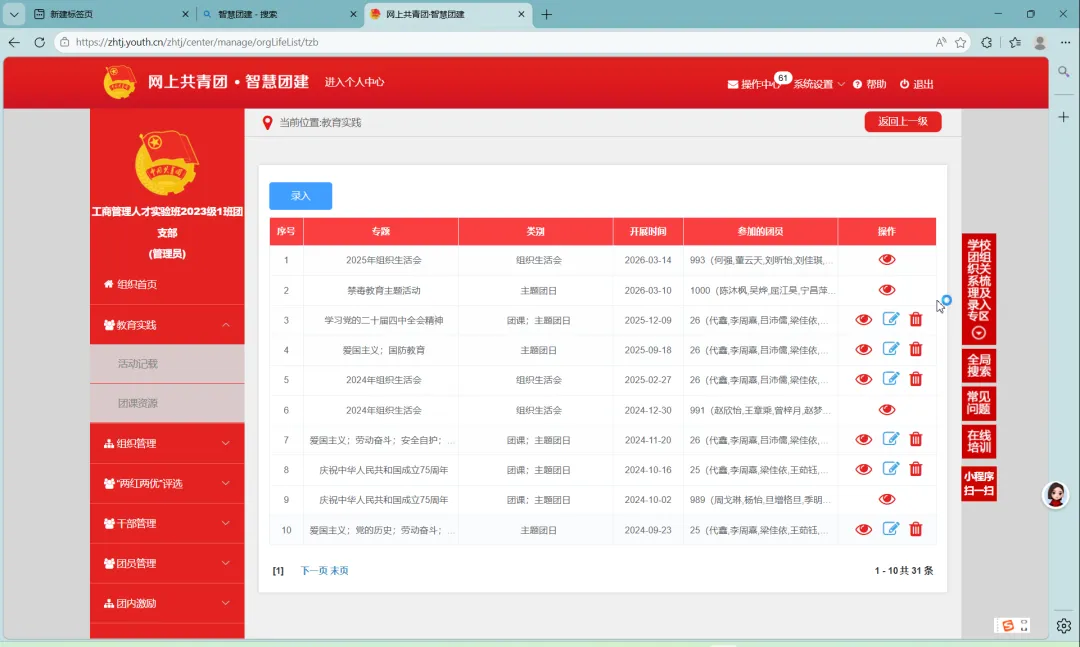Open the 操作中心 mail icon
This screenshot has width=1080, height=647.
733,84
